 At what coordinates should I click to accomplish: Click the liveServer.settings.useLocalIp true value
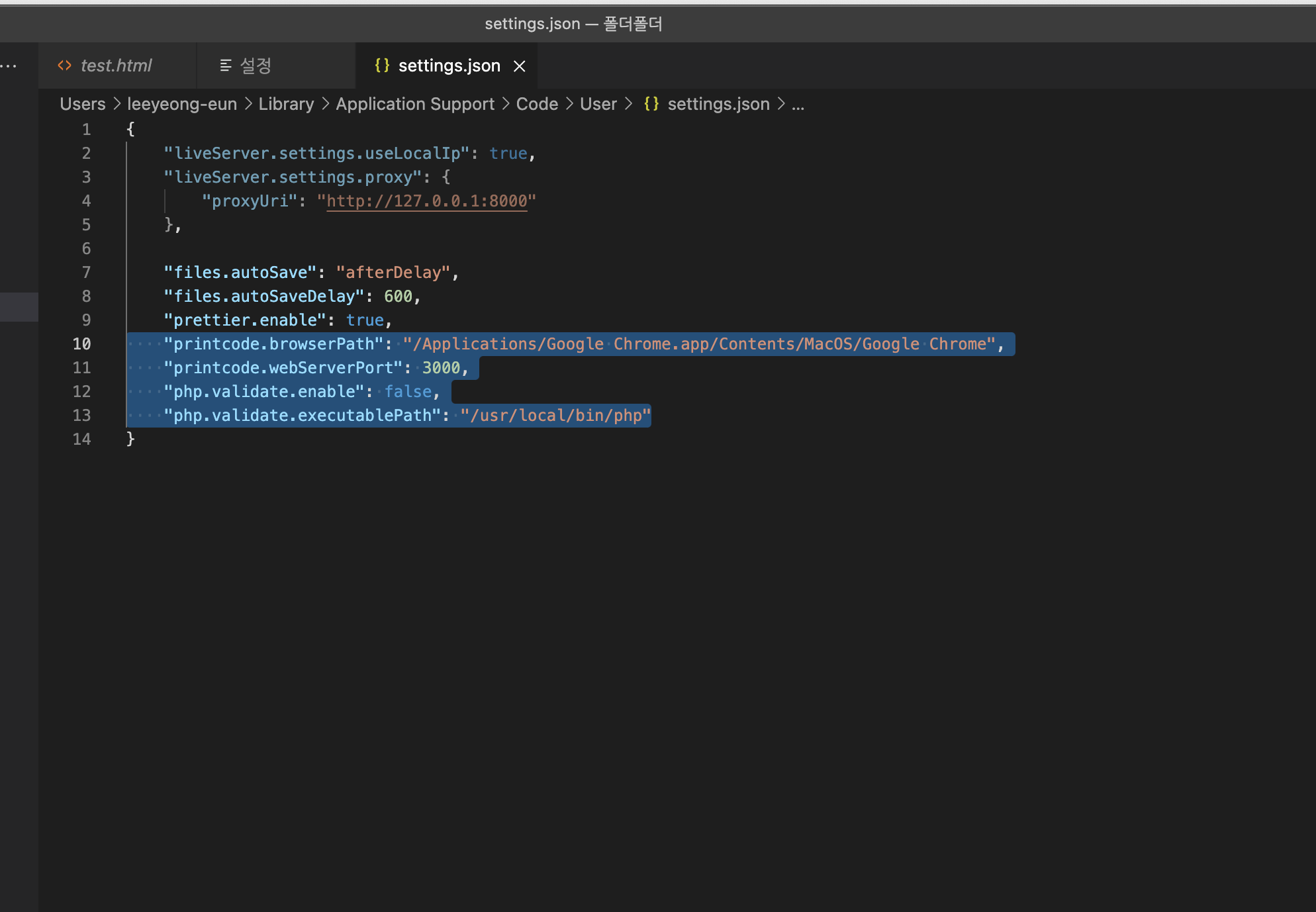[508, 154]
